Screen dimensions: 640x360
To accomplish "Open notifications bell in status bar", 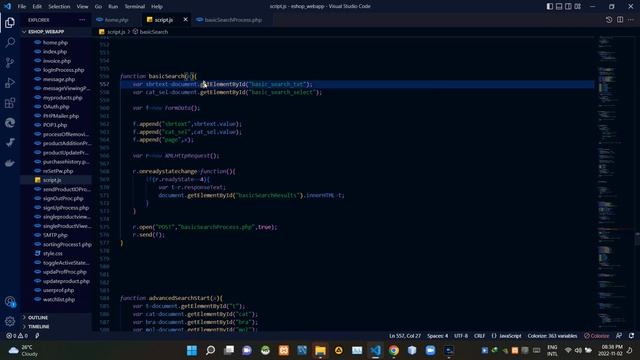I will [x=631, y=336].
